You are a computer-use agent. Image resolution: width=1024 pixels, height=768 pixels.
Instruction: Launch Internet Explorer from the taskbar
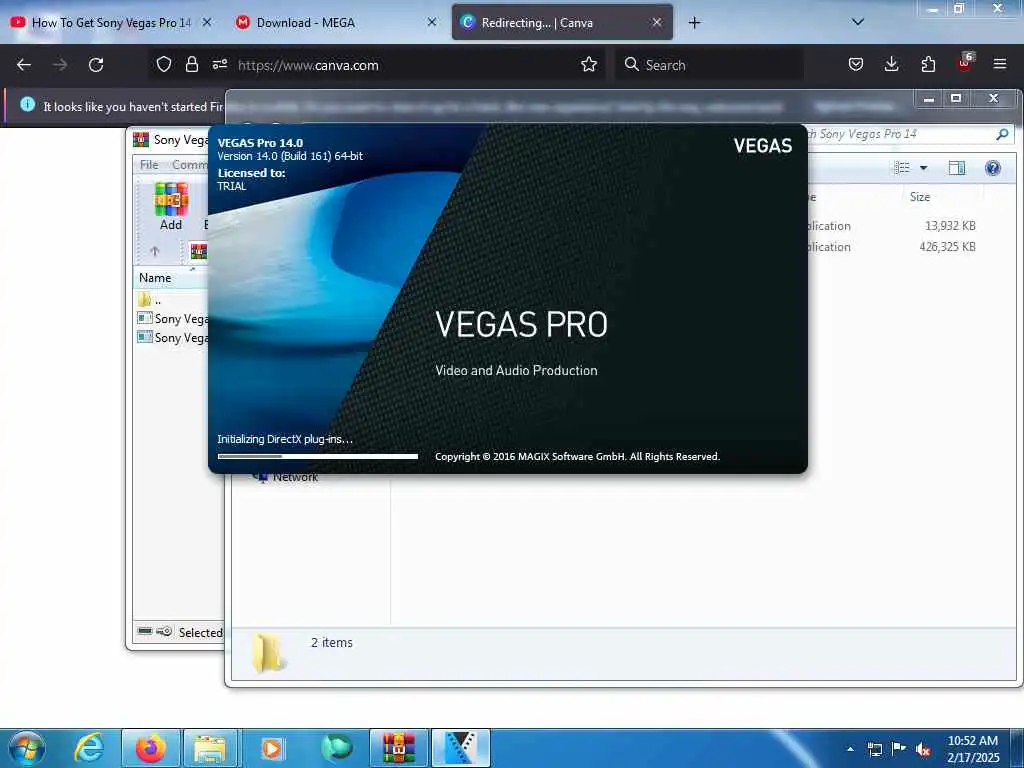click(89, 748)
